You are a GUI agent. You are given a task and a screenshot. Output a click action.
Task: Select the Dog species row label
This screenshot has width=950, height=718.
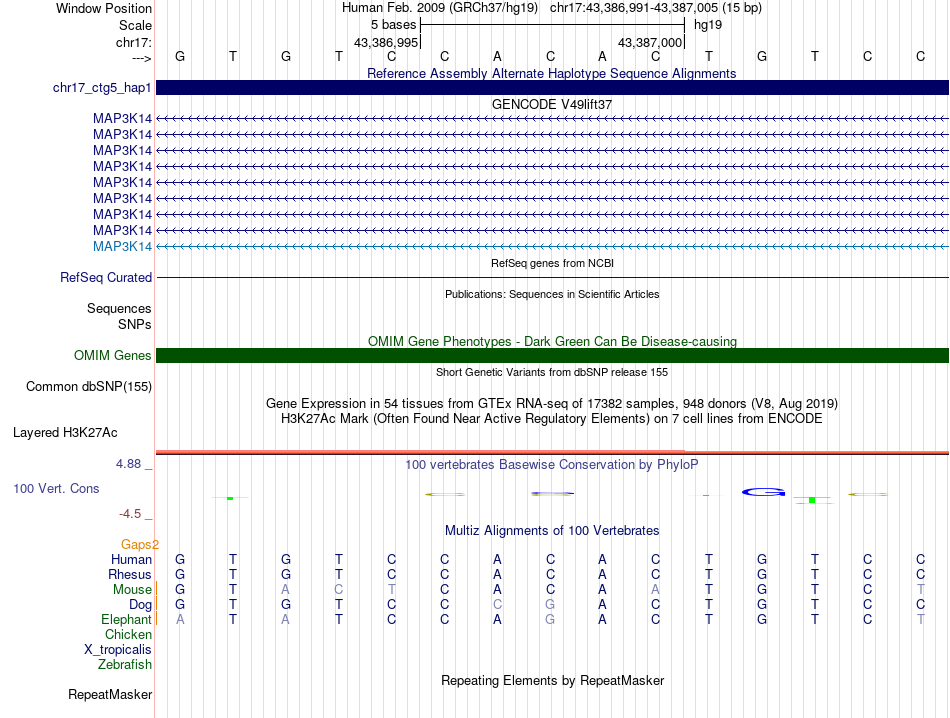[141, 605]
